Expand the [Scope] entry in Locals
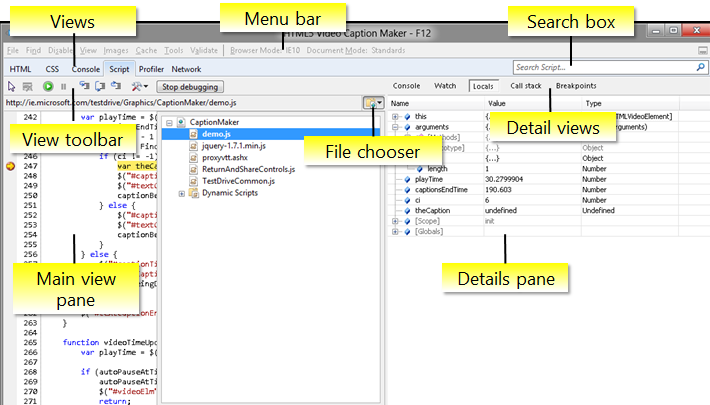The image size is (710, 405). (395, 221)
